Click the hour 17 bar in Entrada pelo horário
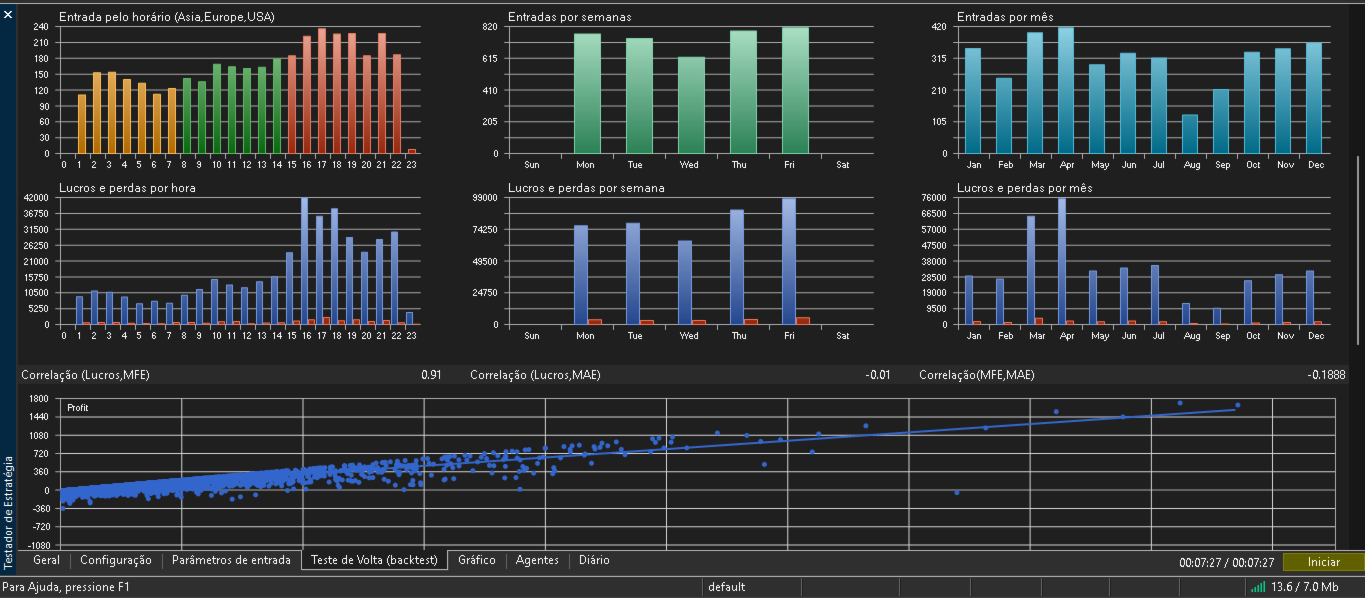The image size is (1365, 598). 322,91
